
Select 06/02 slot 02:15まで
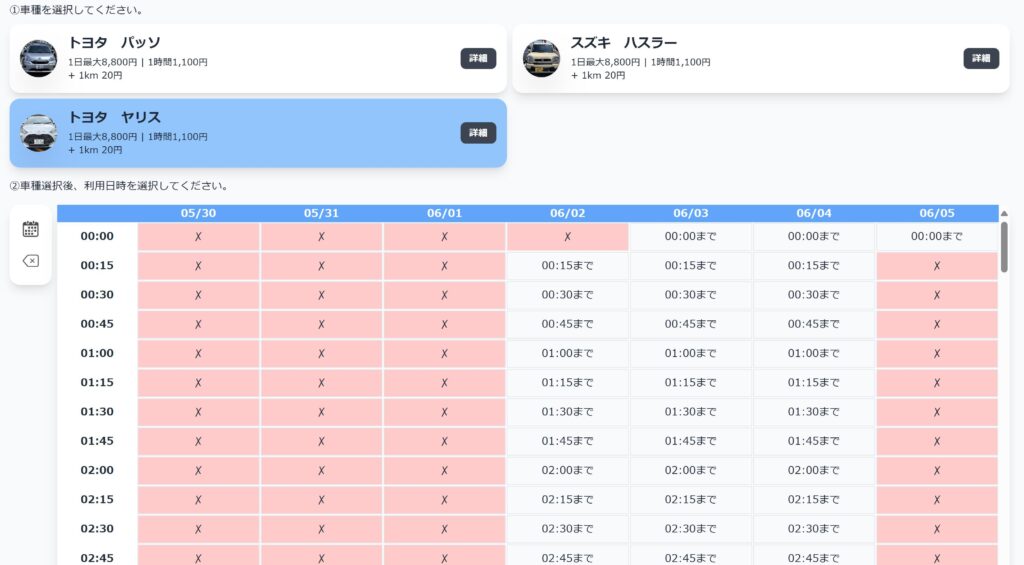[568, 500]
